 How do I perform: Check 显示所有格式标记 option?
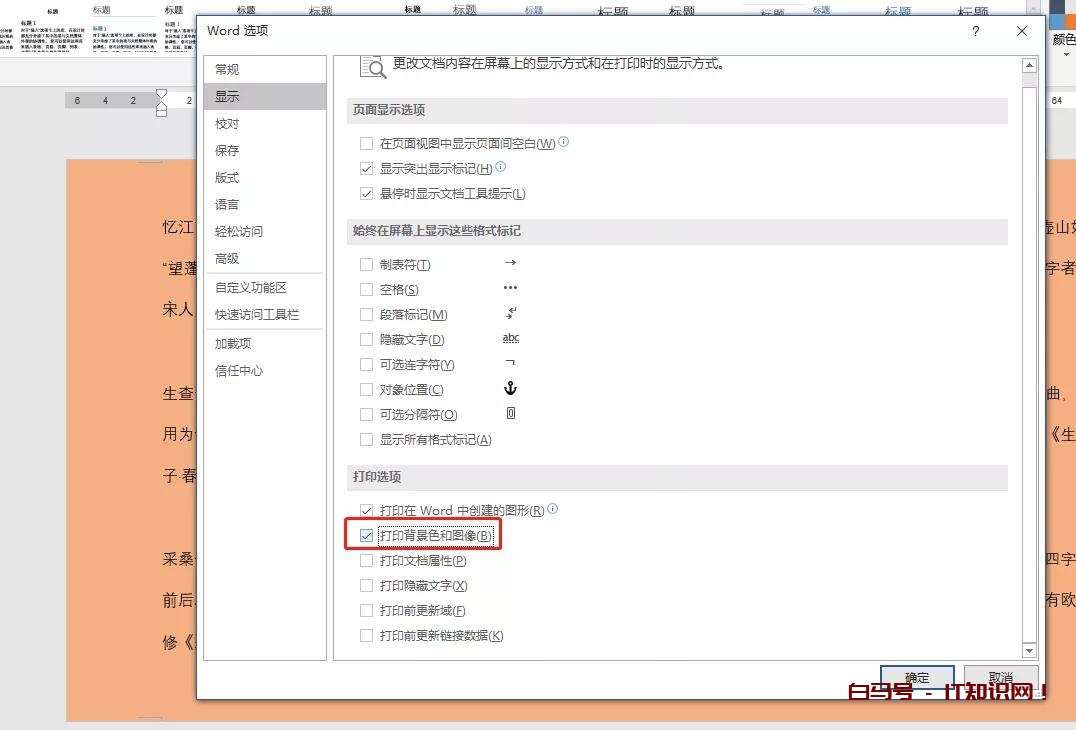pyautogui.click(x=366, y=440)
